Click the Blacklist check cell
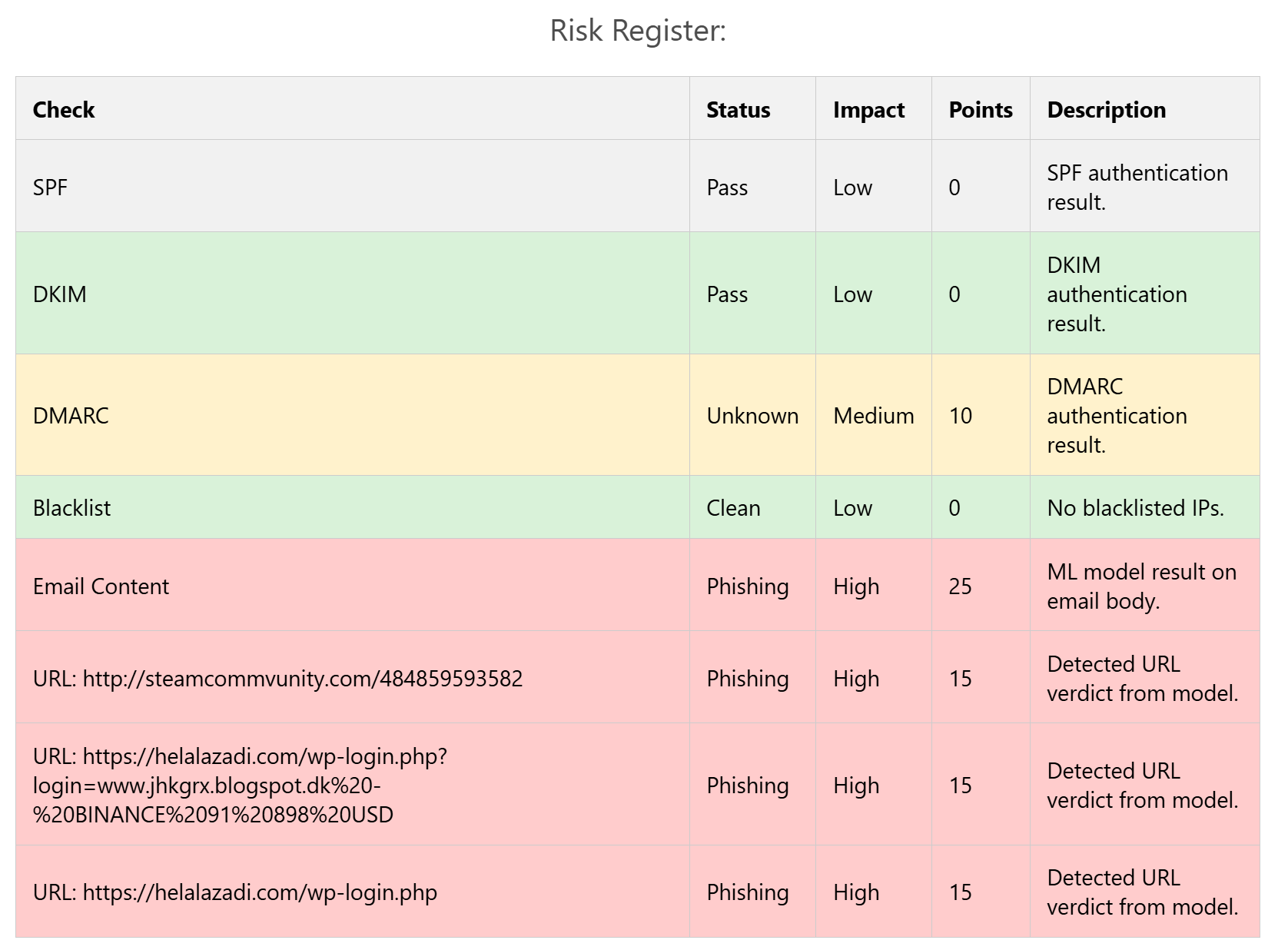 coord(71,508)
